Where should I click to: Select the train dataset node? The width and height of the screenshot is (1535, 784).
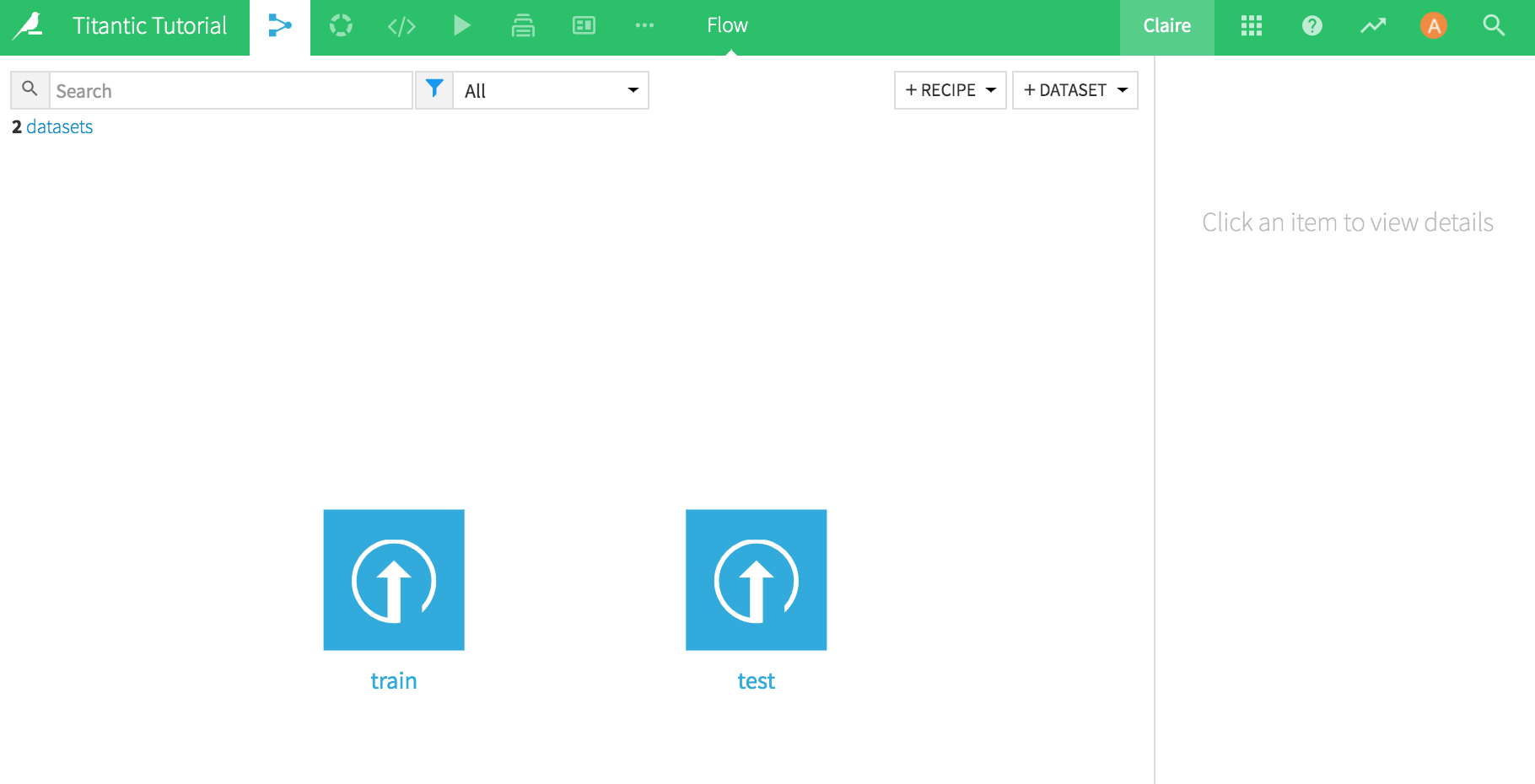tap(394, 580)
